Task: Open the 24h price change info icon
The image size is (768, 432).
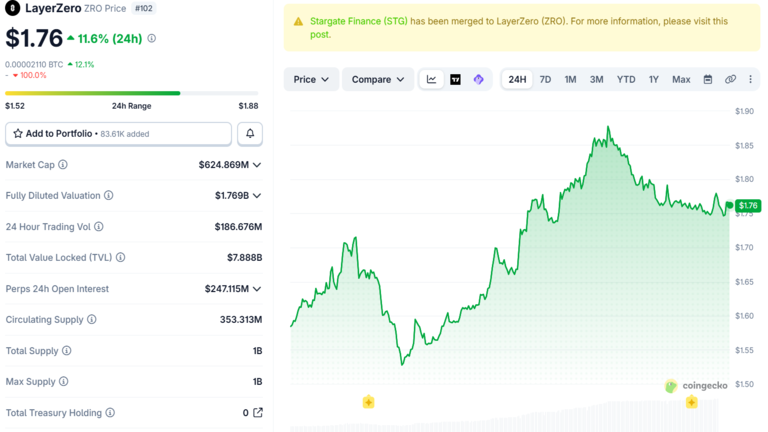Action: click(152, 38)
